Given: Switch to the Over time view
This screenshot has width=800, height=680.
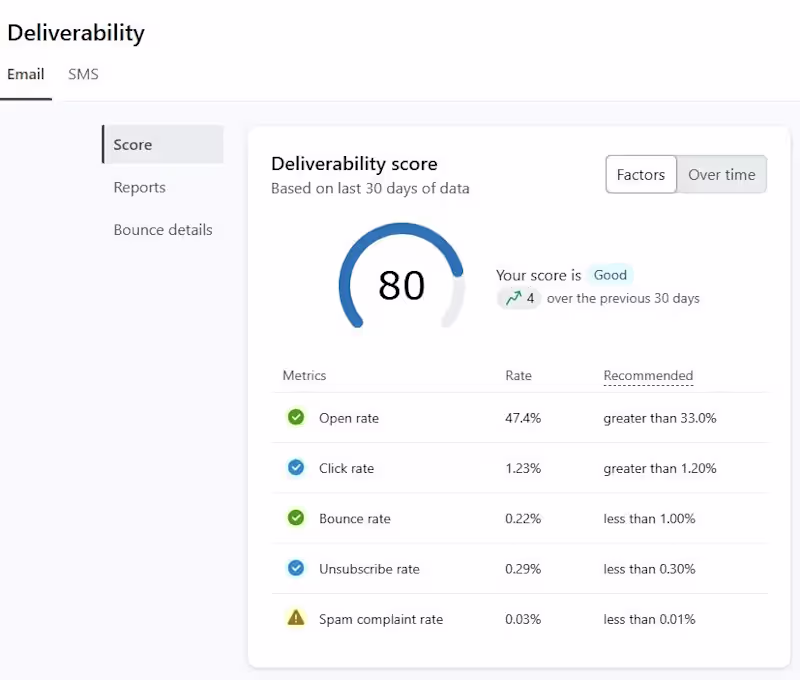Looking at the screenshot, I should 721,175.
